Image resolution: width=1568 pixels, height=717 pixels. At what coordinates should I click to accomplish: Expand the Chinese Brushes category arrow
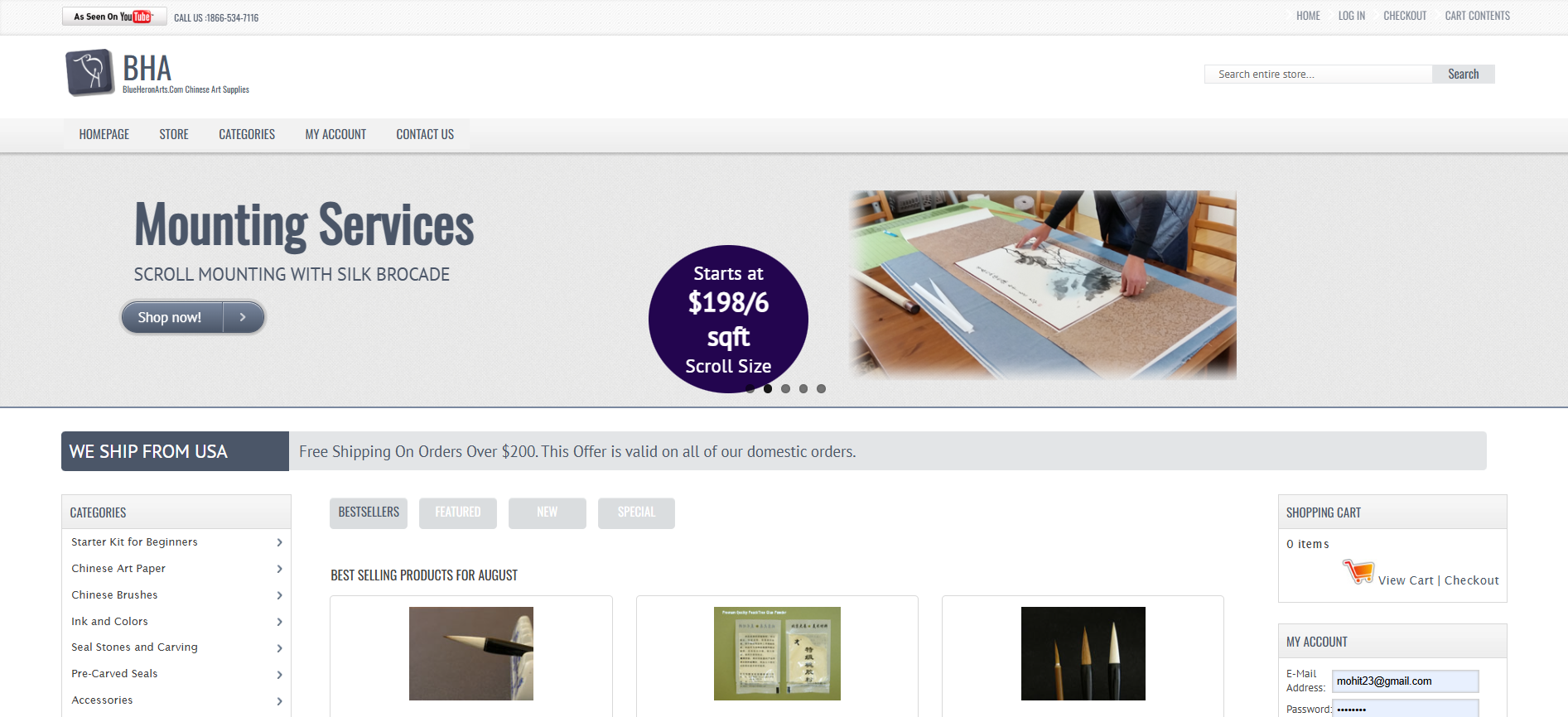tap(279, 595)
